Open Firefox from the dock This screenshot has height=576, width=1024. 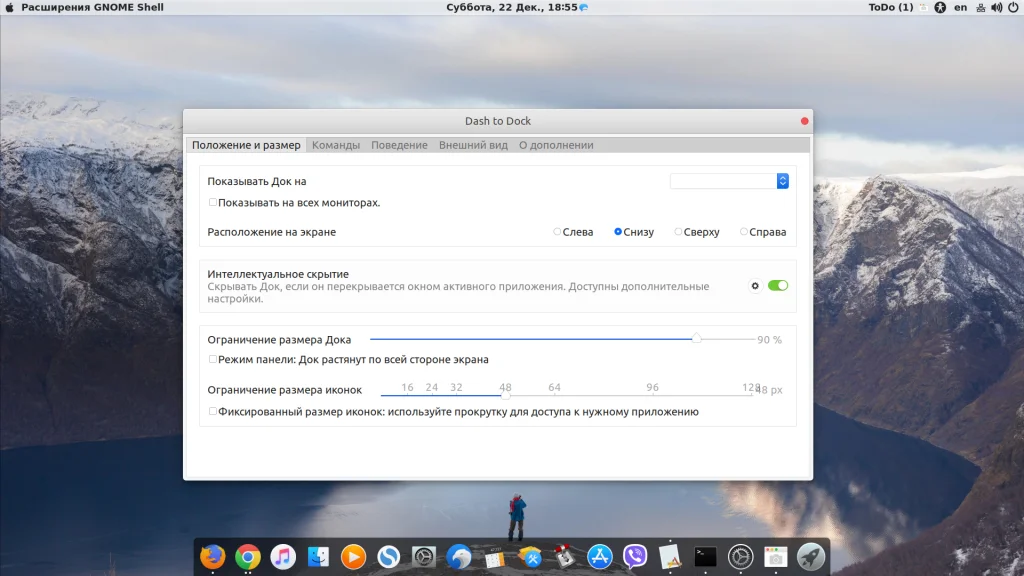click(x=212, y=556)
